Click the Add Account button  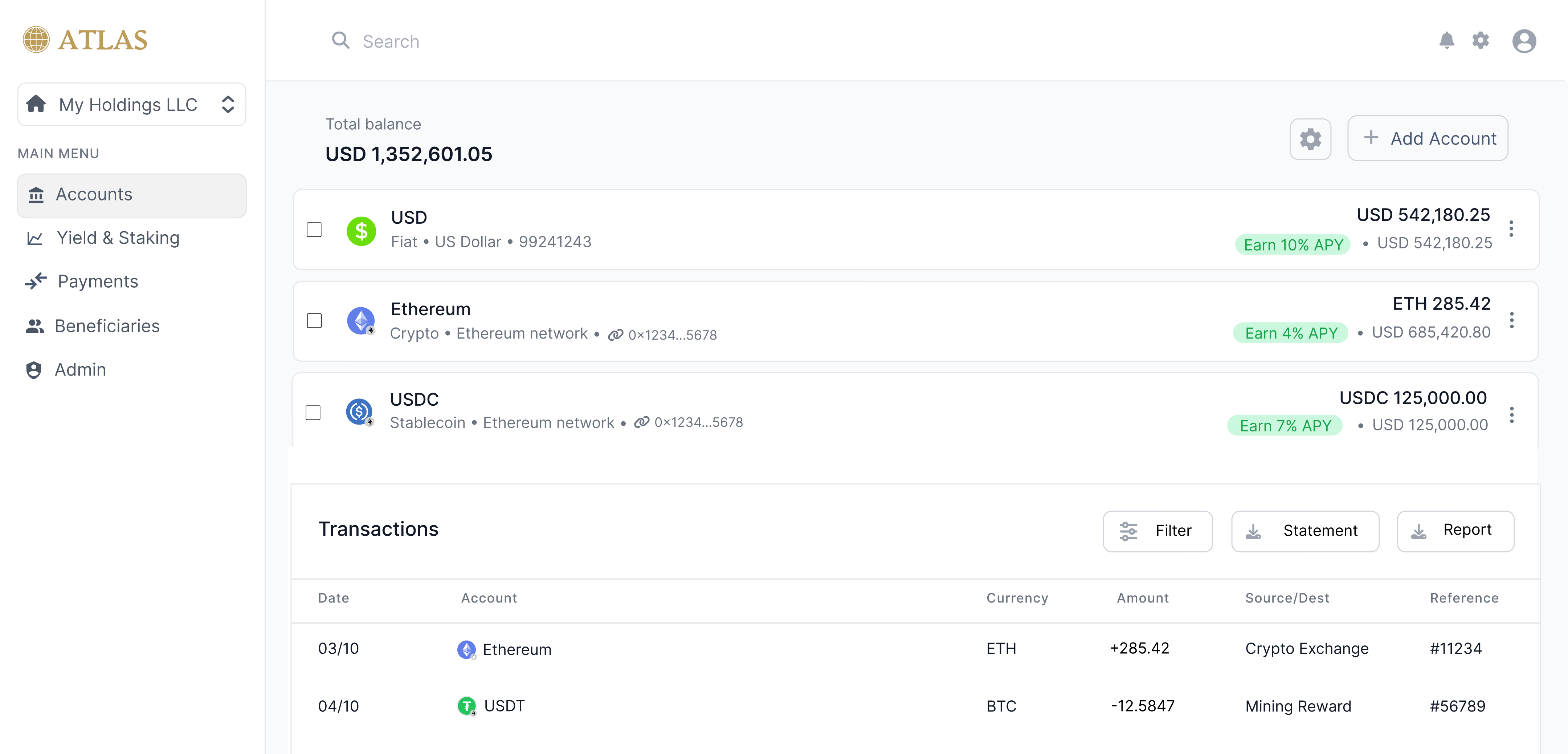click(x=1428, y=138)
